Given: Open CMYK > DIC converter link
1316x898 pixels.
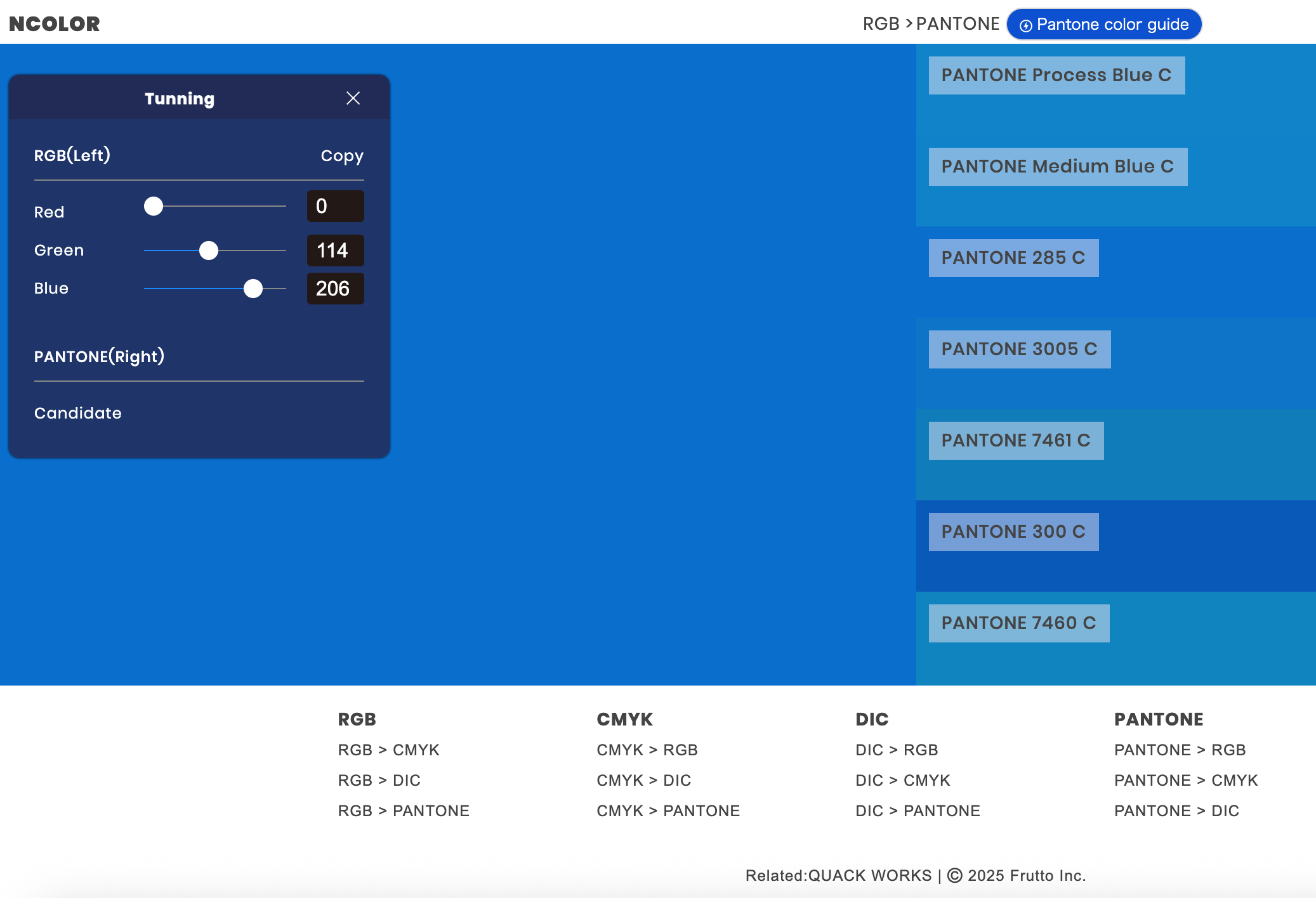Looking at the screenshot, I should coord(644,780).
